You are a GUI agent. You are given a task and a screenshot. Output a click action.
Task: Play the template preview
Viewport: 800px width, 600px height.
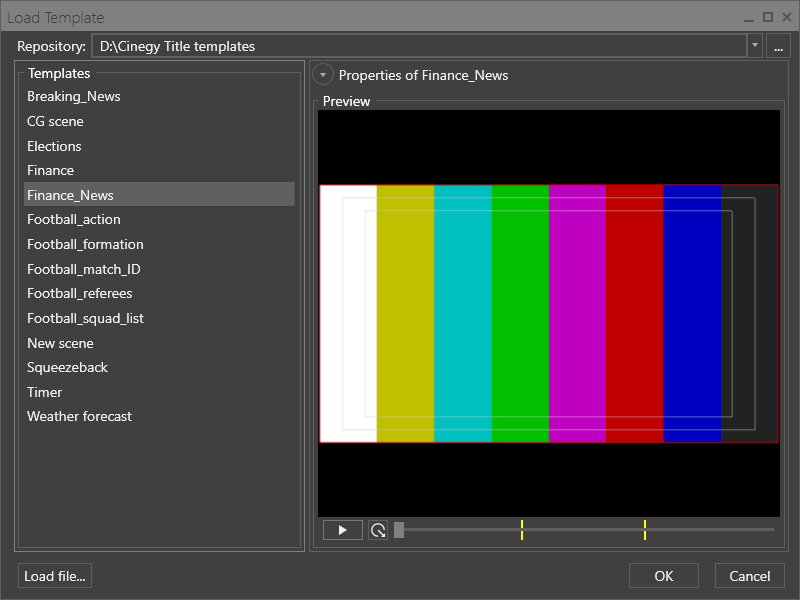[342, 530]
